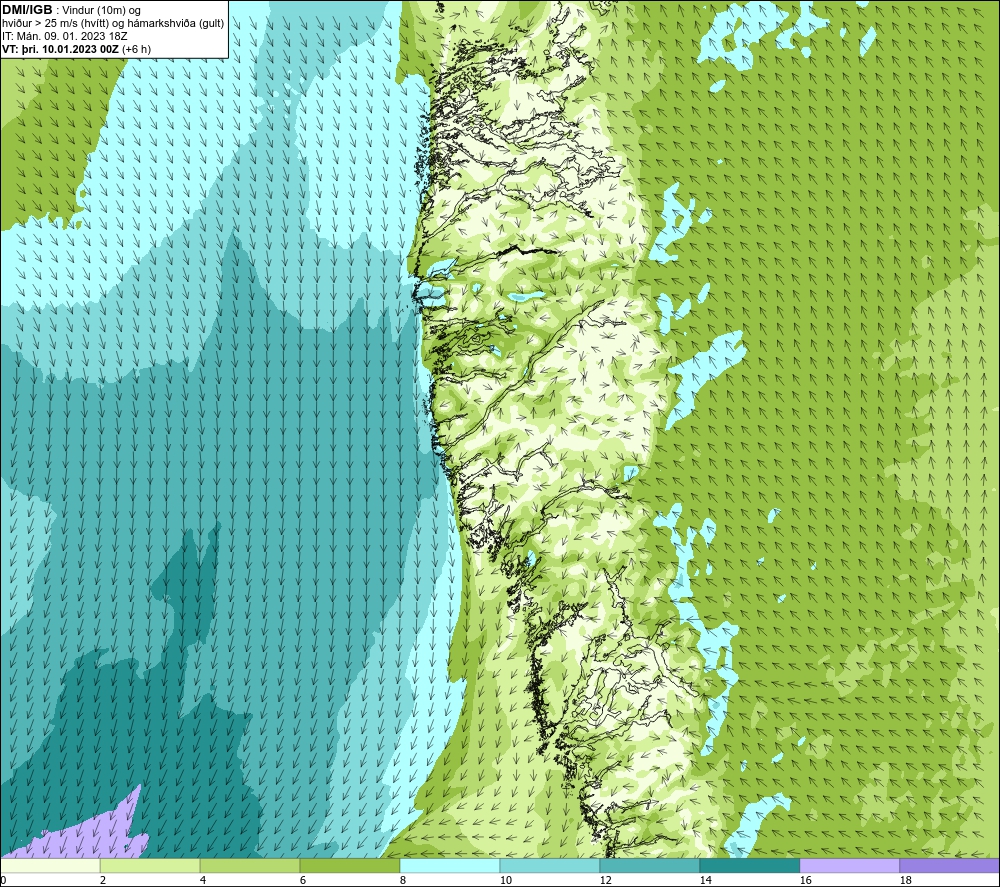The image size is (1000, 887).
Task: Click the 16–18 m/s lavender legend swatch
Action: tap(849, 865)
